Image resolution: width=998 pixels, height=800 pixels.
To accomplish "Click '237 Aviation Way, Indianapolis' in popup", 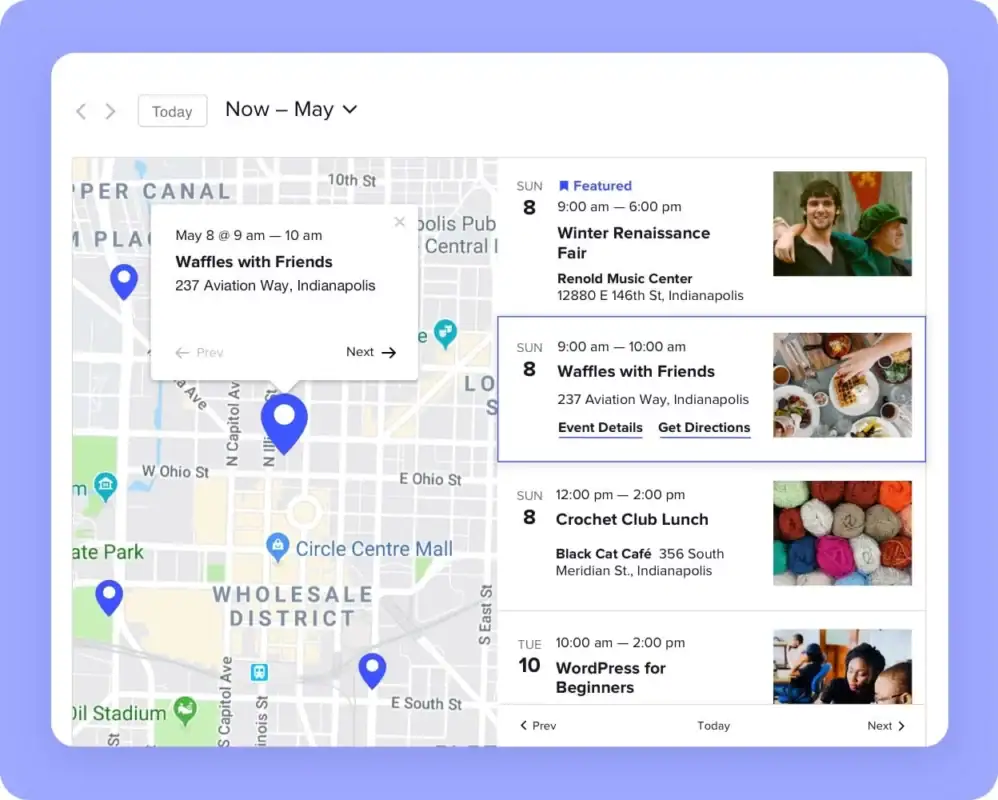I will pyautogui.click(x=275, y=286).
